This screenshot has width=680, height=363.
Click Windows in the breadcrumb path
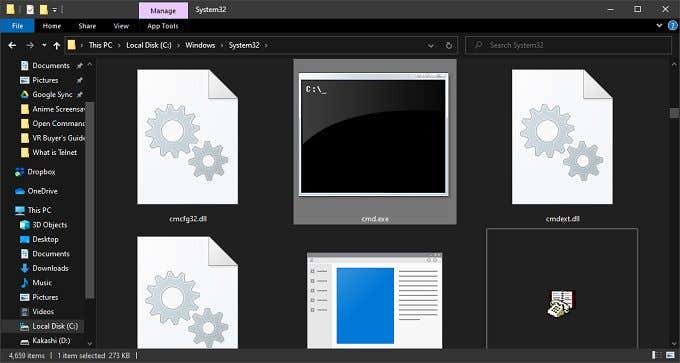[200, 45]
